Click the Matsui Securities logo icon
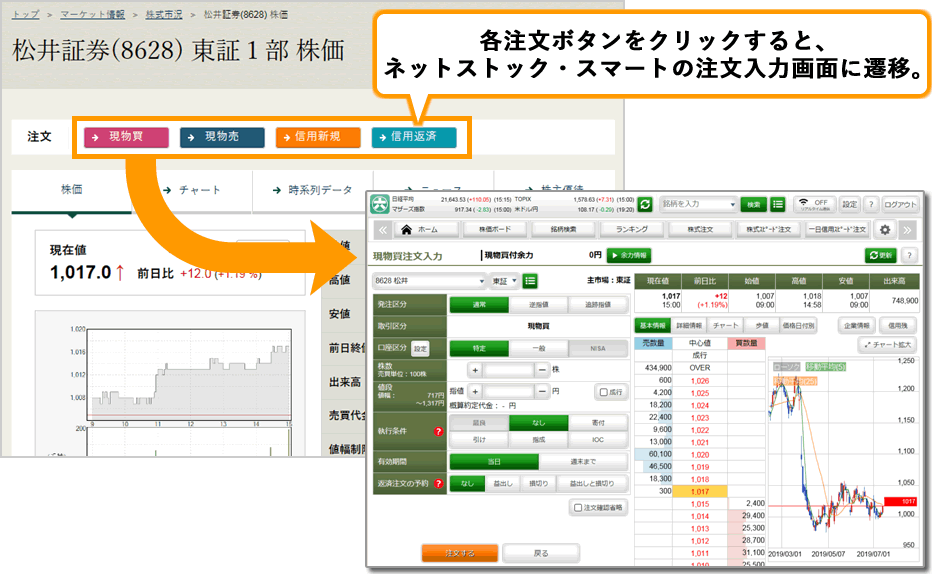This screenshot has height=574, width=932. click(x=379, y=204)
